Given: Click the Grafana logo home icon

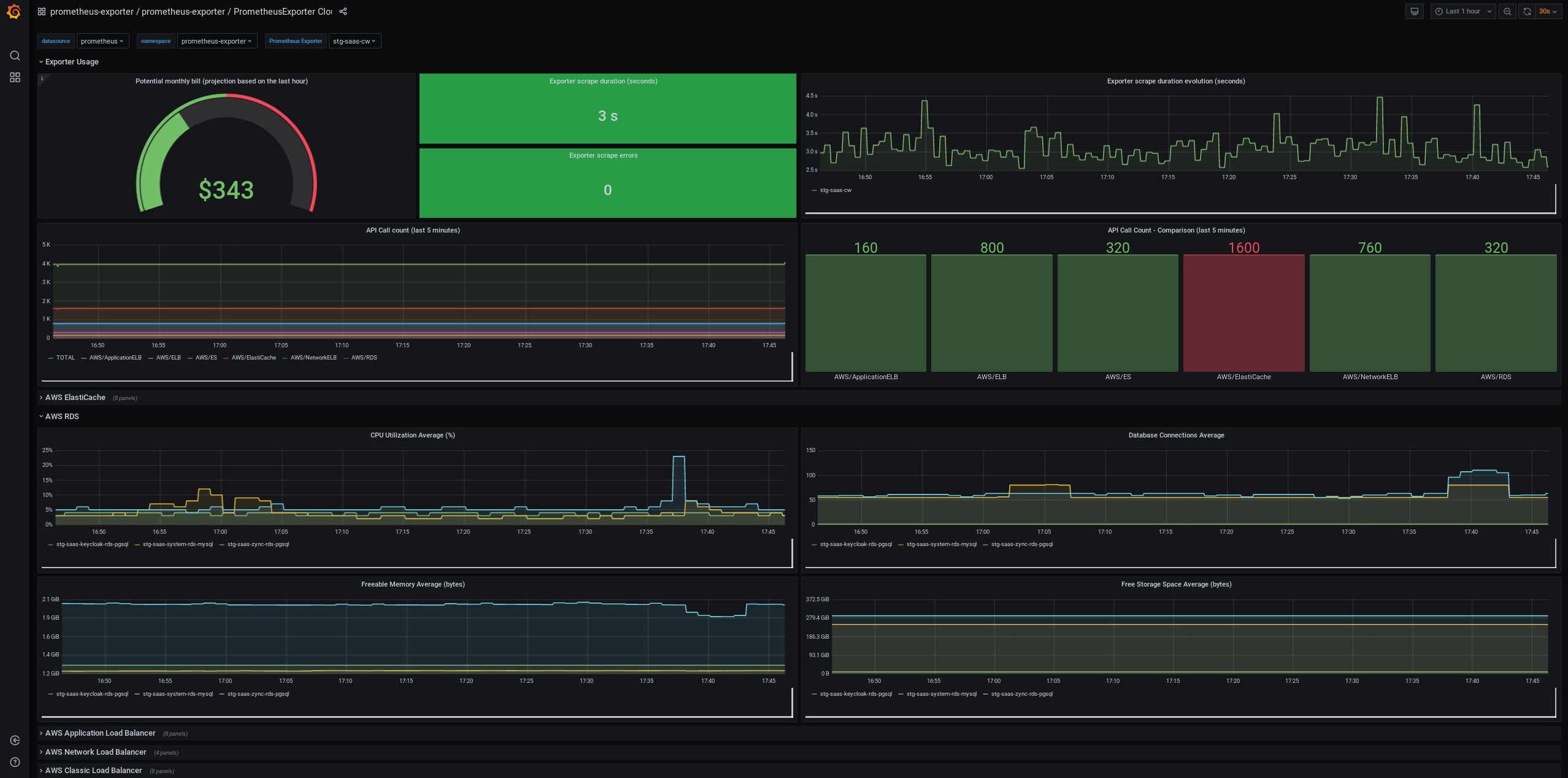Looking at the screenshot, I should 13,12.
